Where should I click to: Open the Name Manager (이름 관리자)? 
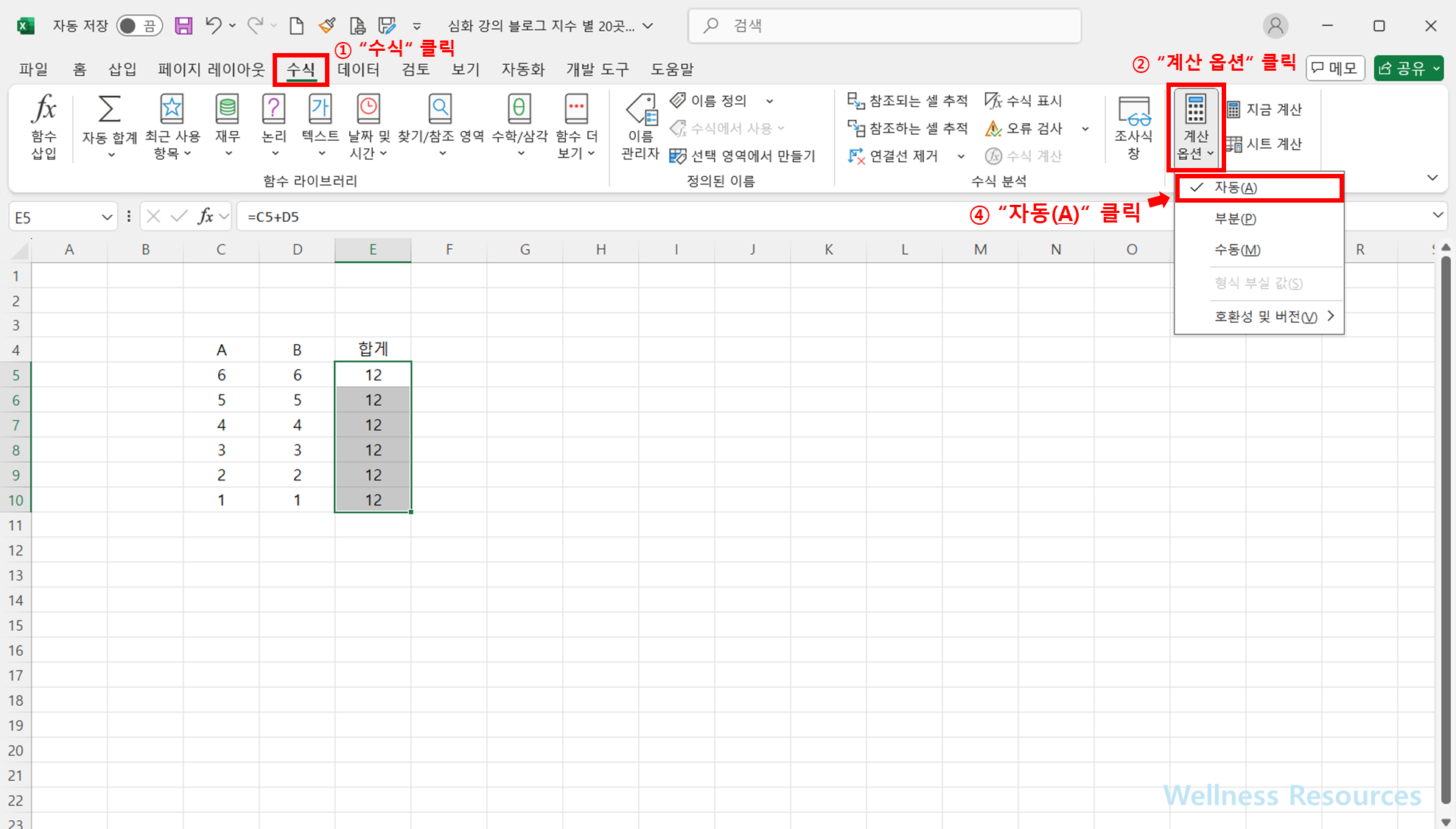tap(640, 127)
